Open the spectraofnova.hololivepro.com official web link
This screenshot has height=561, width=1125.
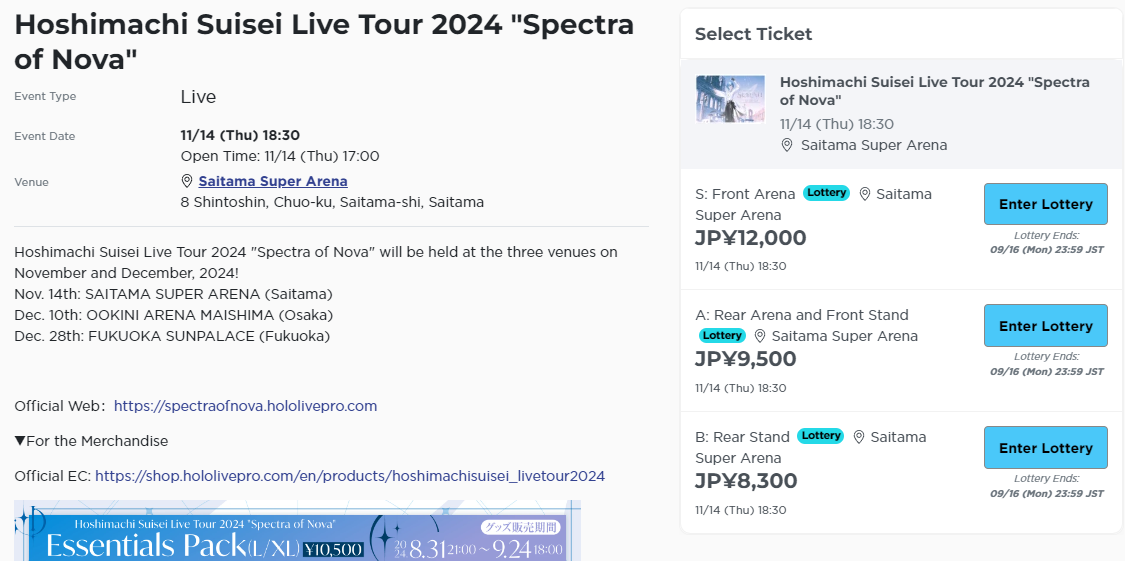pyautogui.click(x=245, y=406)
